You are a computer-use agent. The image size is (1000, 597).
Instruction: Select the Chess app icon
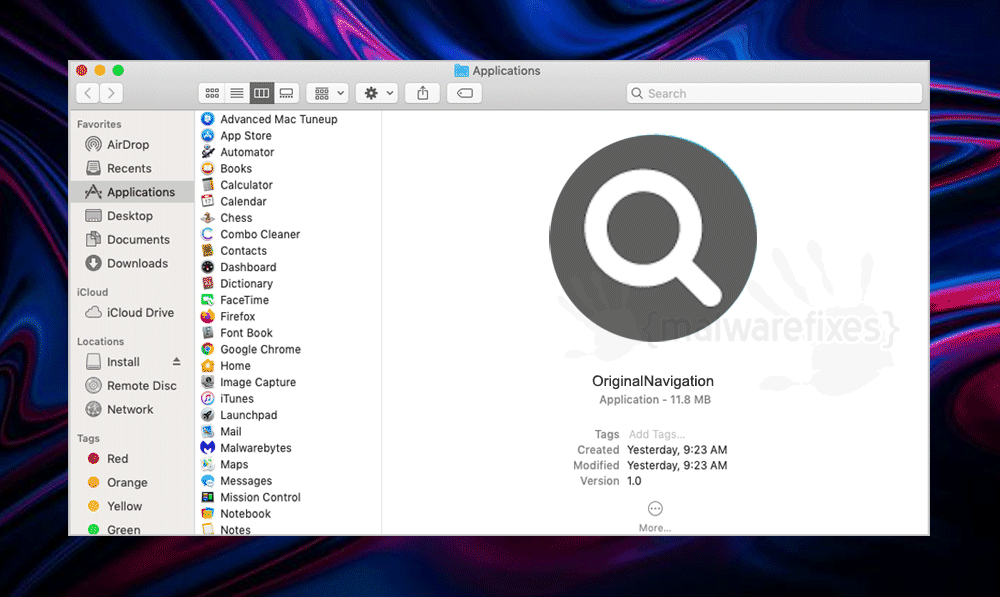207,217
